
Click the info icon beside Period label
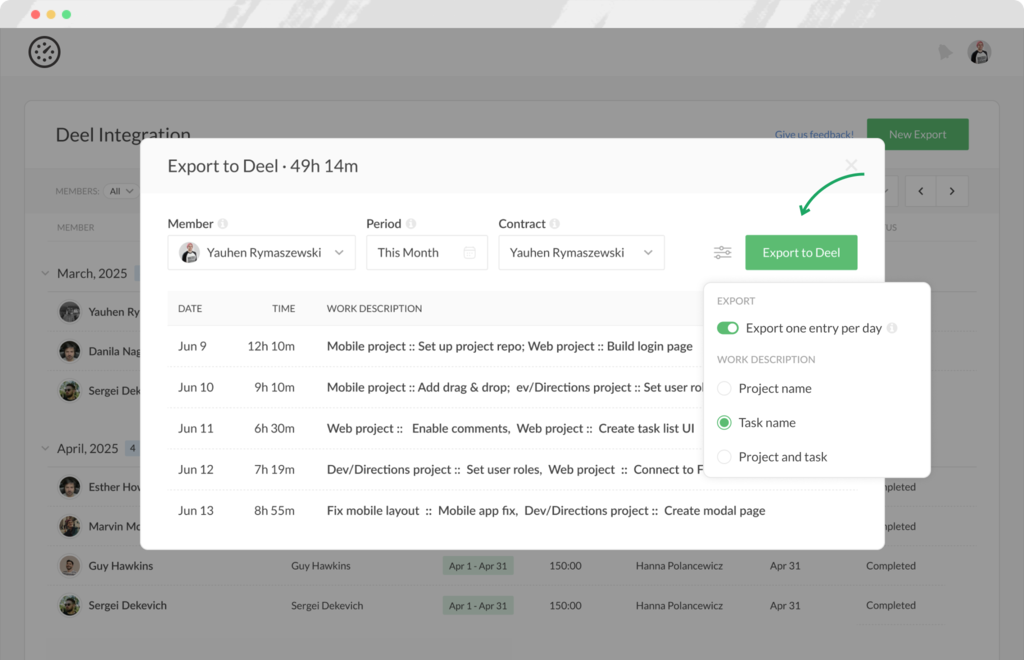click(411, 224)
